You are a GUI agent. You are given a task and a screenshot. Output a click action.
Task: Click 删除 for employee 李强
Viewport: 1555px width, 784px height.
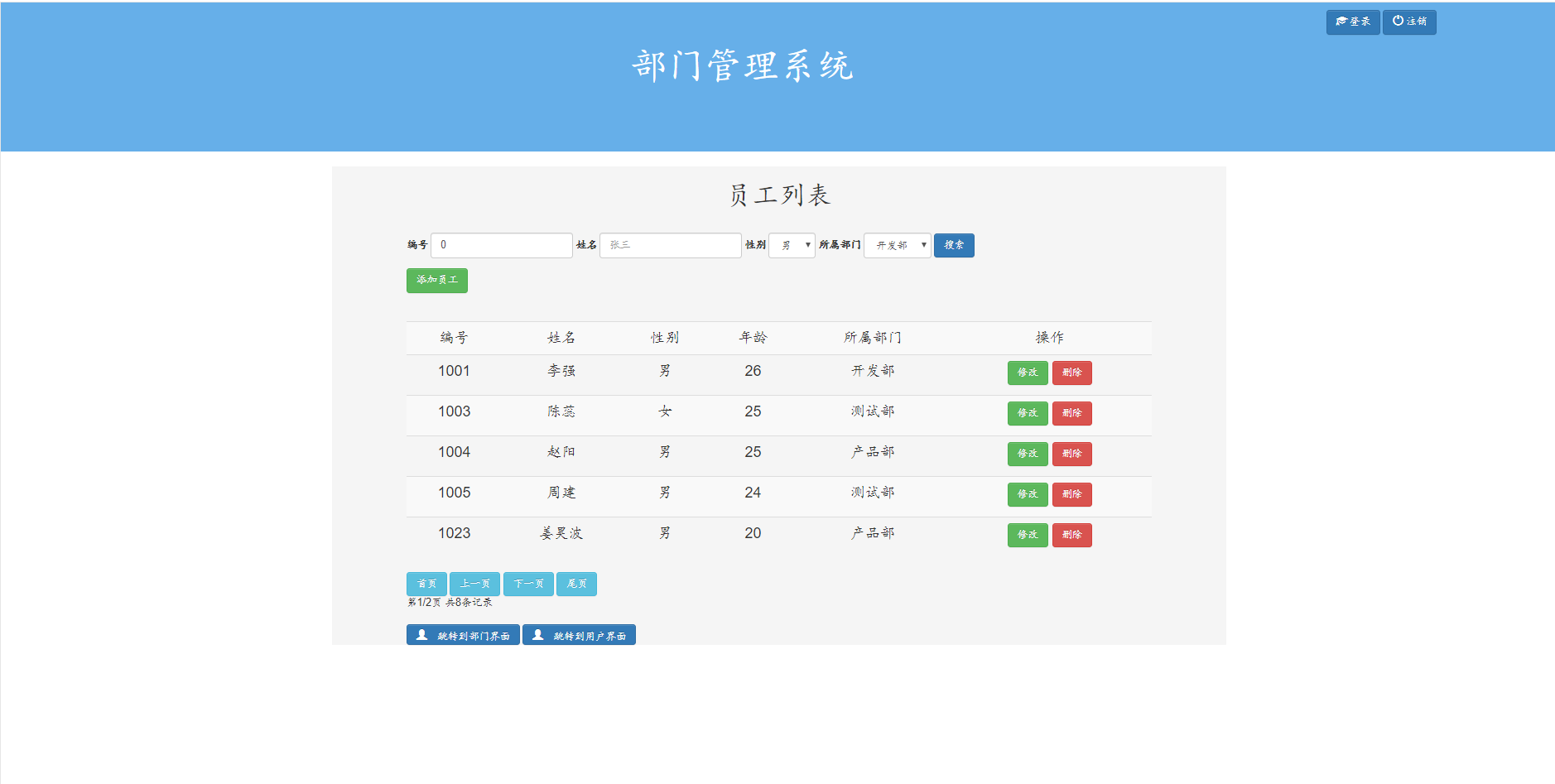1071,373
